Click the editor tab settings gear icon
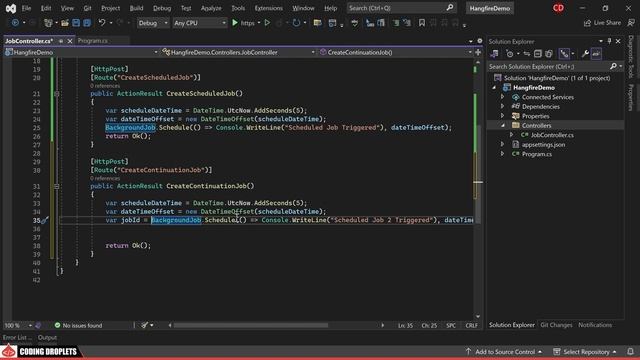 point(480,41)
